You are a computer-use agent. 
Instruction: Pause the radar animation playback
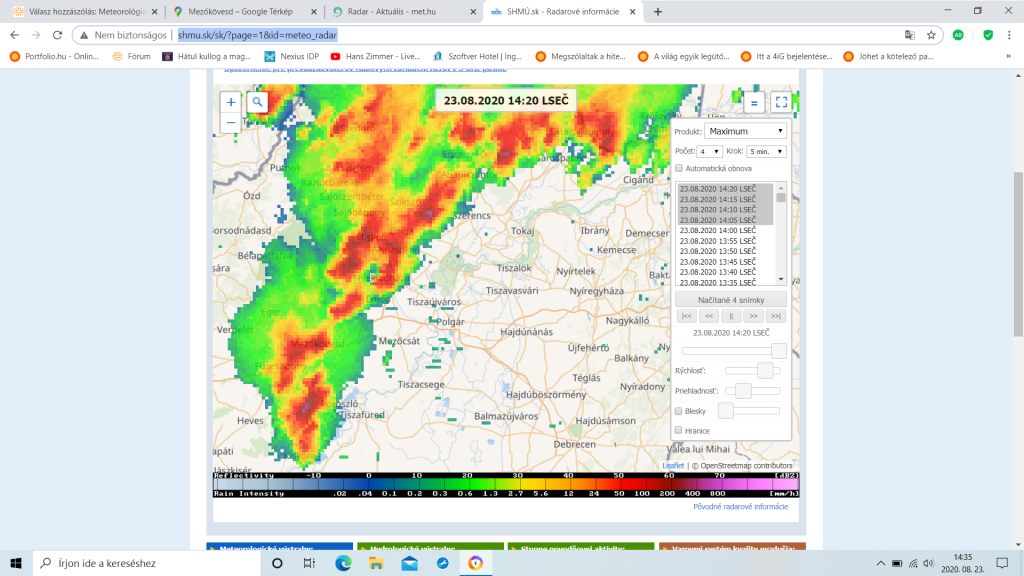coord(730,316)
